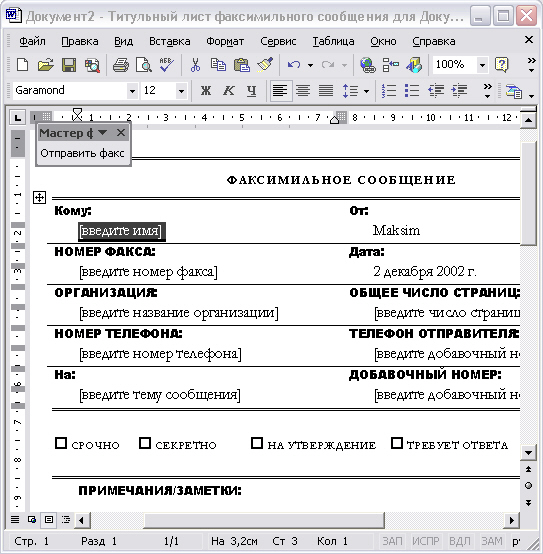
Task: Click the [введите номер факса] placeholder field
Action: (148, 272)
